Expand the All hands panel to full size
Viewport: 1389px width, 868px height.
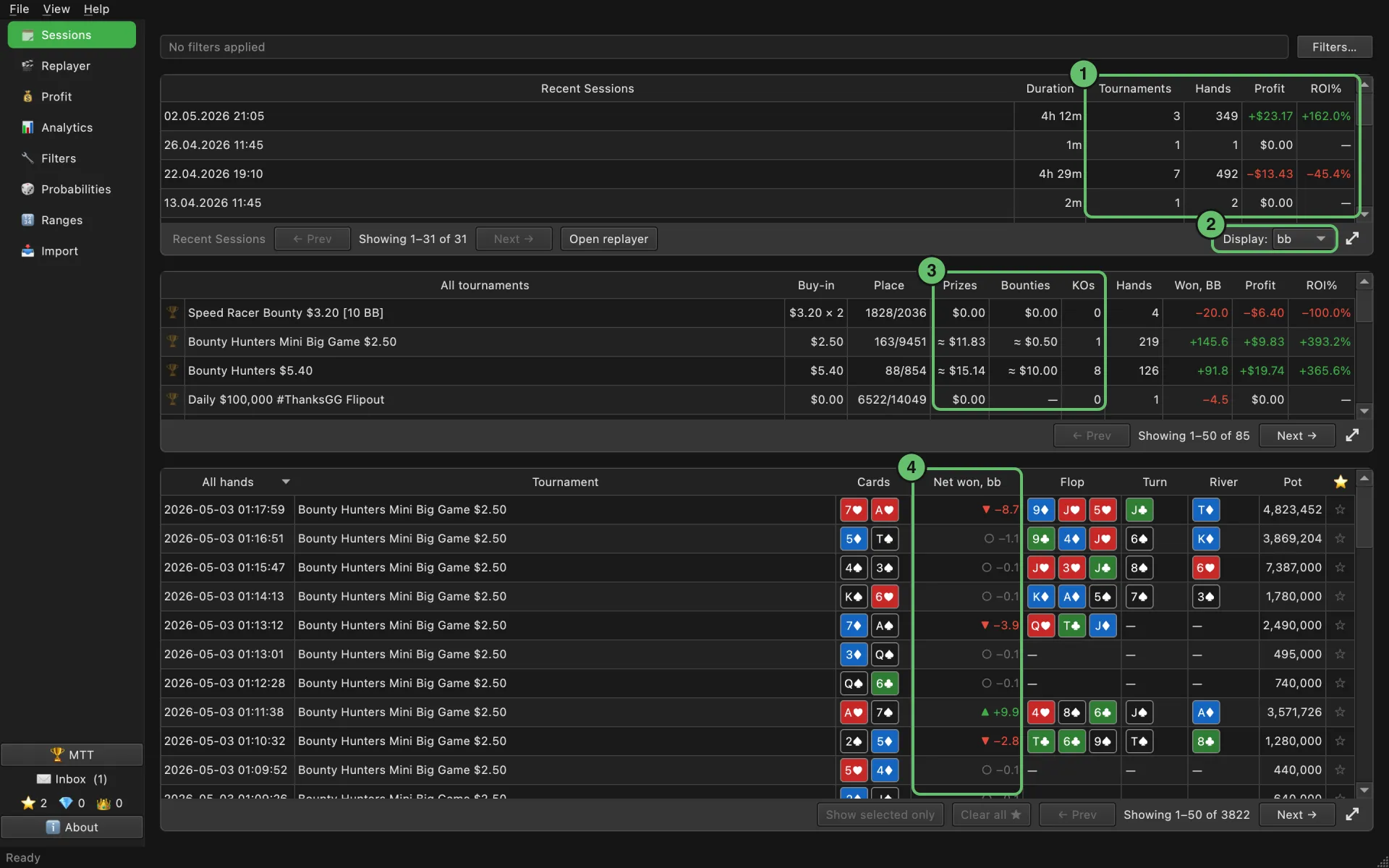click(1352, 814)
